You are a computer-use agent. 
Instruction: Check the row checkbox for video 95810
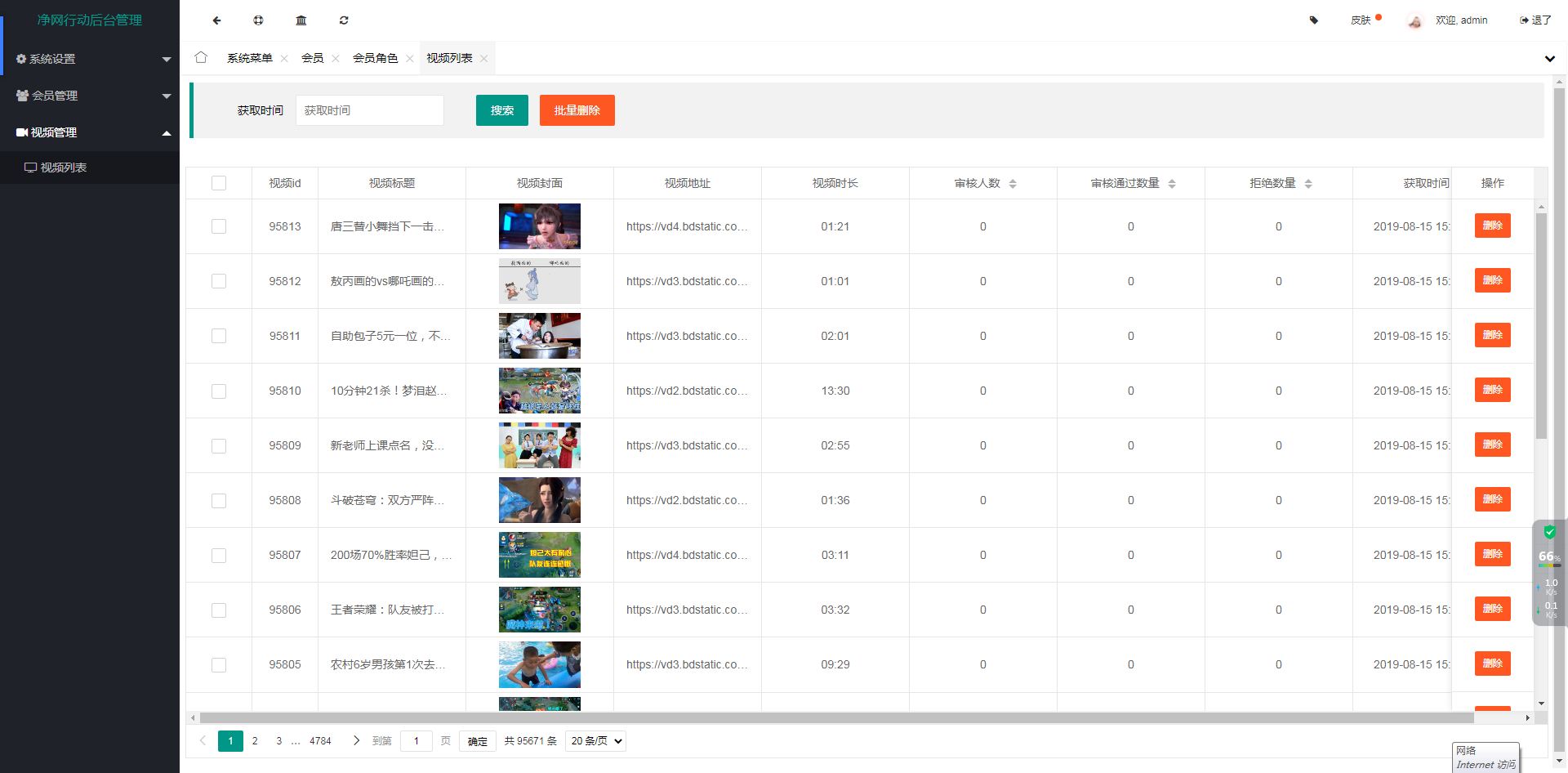(x=219, y=391)
